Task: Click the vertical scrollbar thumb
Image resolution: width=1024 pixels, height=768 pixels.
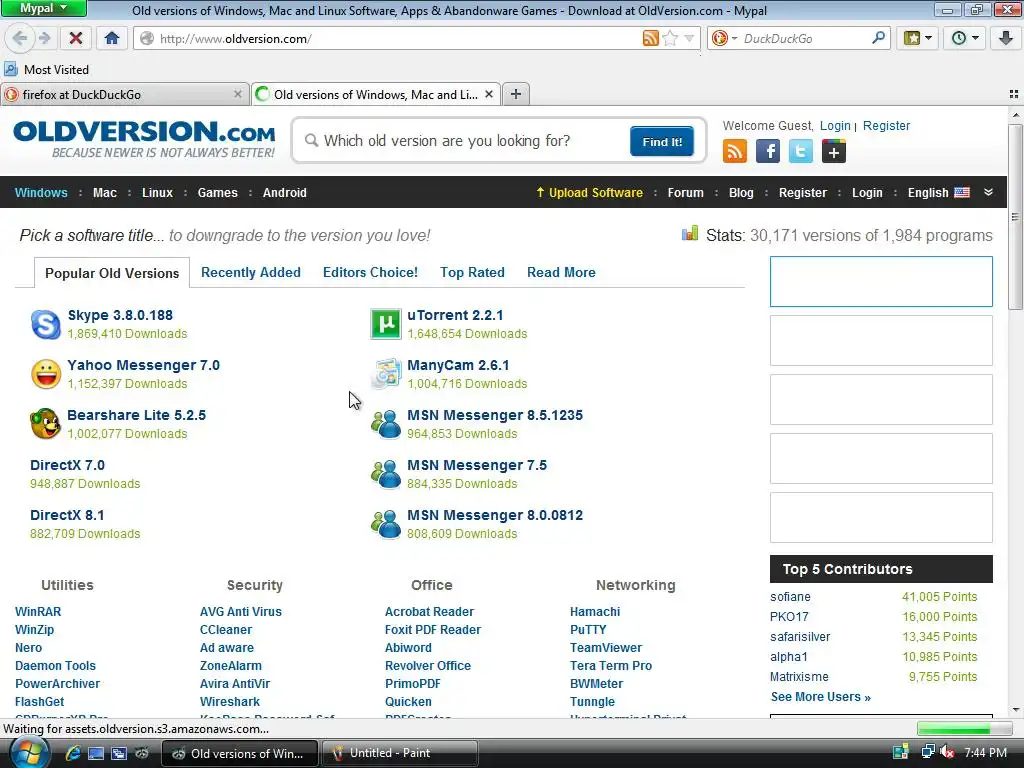Action: coord(1015,216)
